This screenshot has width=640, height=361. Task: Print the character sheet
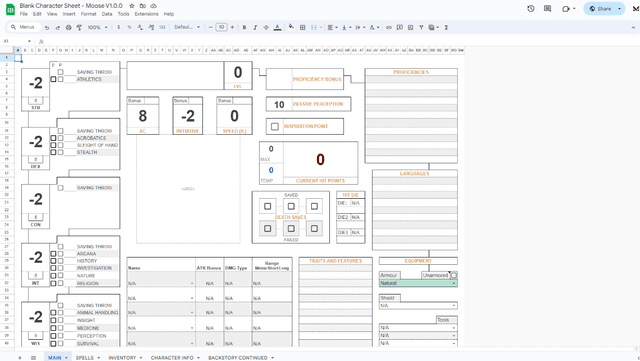coord(69,27)
